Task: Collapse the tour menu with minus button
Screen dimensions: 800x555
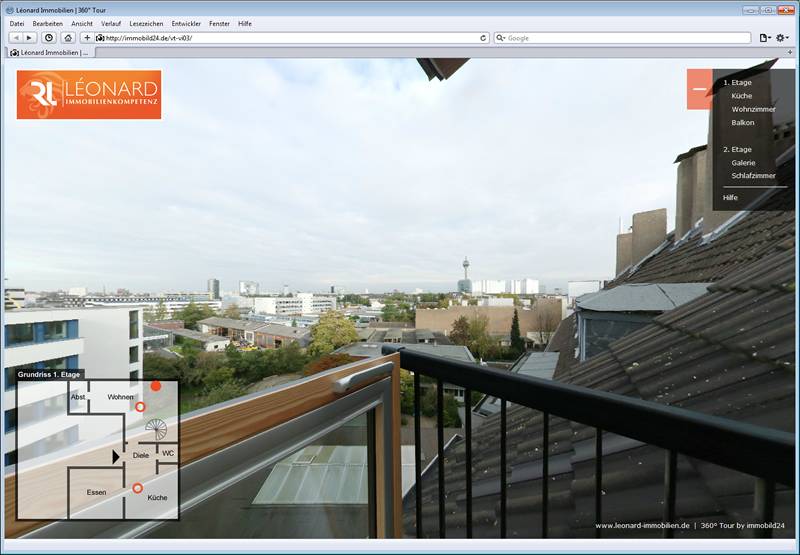Action: click(x=699, y=89)
